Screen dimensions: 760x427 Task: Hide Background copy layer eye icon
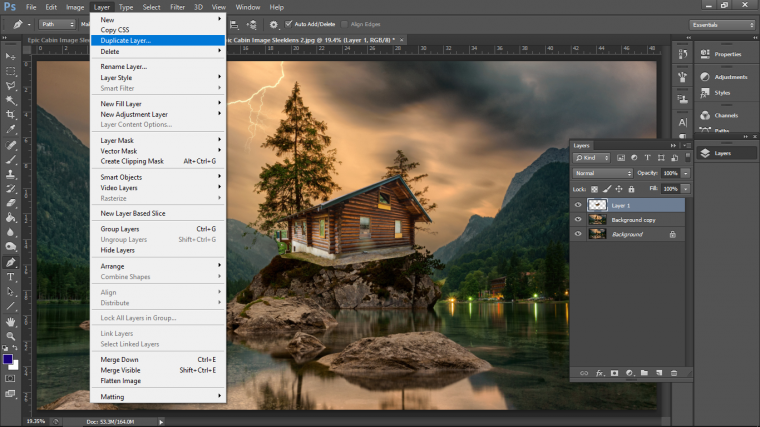pos(578,220)
